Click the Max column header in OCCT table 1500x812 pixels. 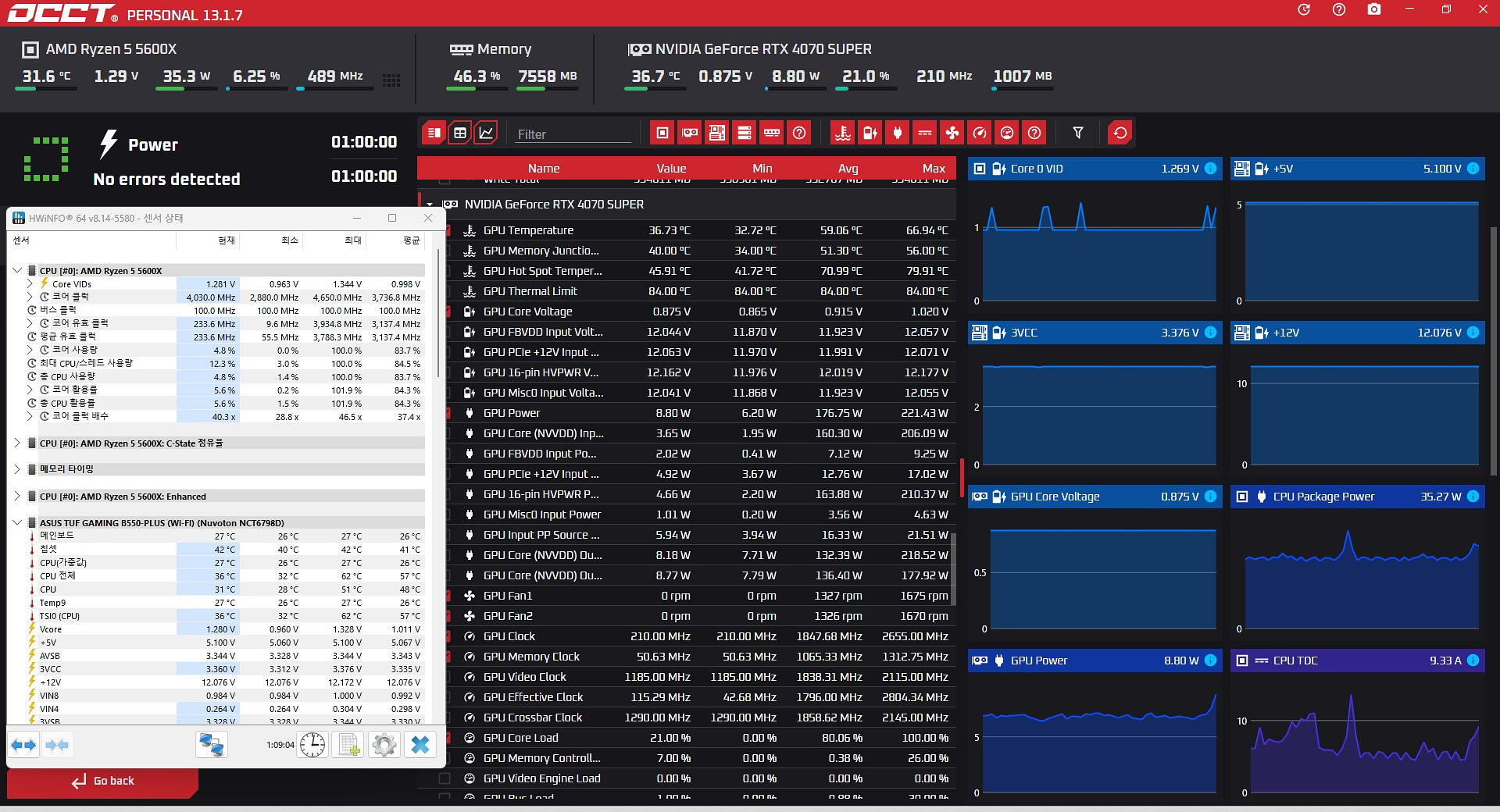click(934, 169)
